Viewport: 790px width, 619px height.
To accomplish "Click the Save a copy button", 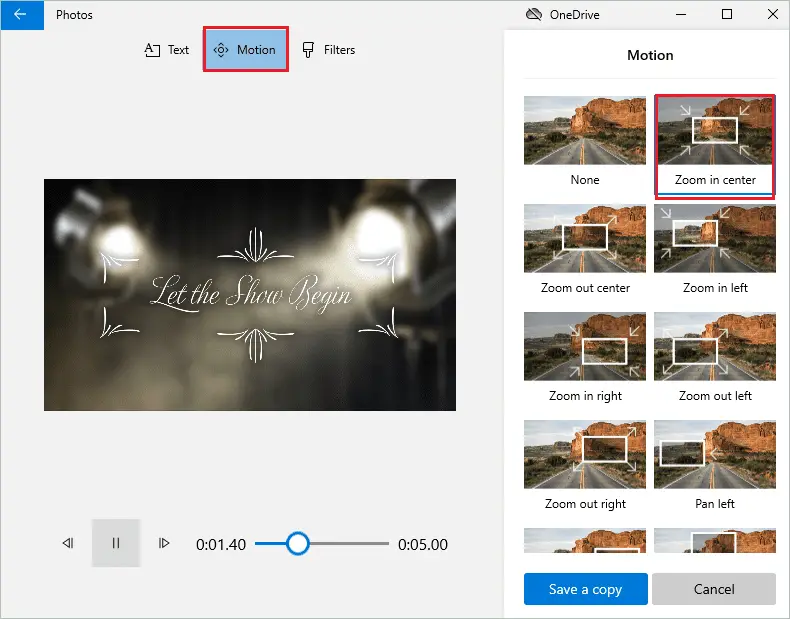I will [x=585, y=589].
